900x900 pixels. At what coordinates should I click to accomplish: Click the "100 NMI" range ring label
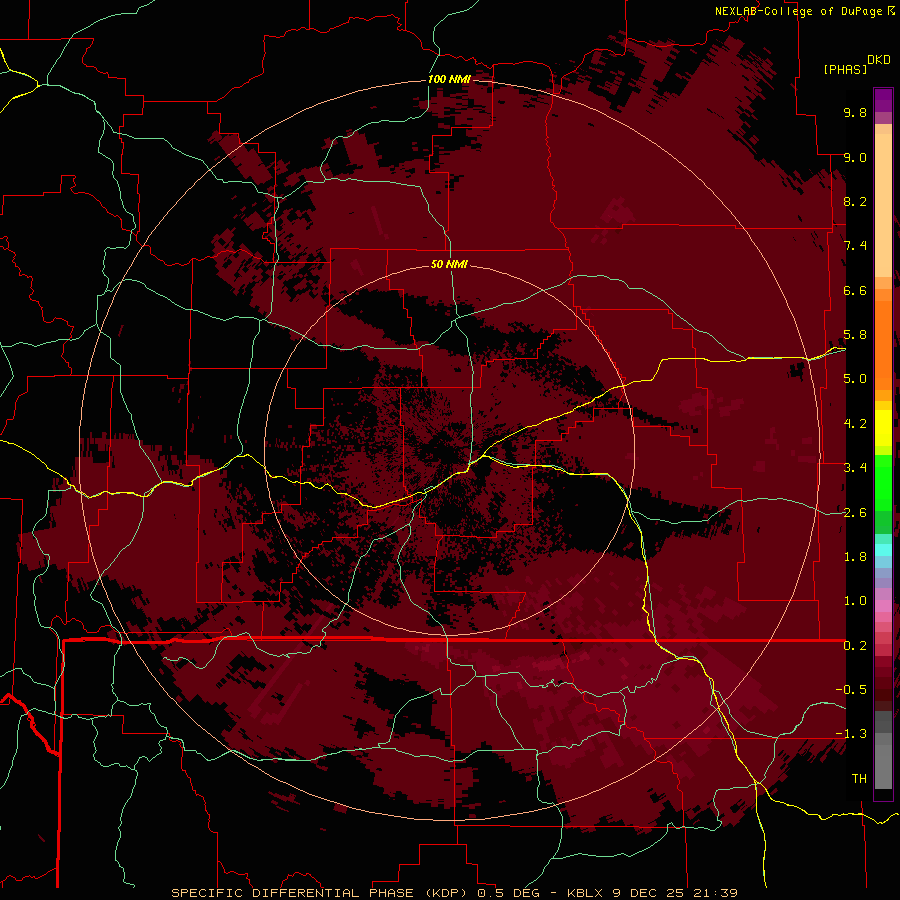pyautogui.click(x=449, y=79)
